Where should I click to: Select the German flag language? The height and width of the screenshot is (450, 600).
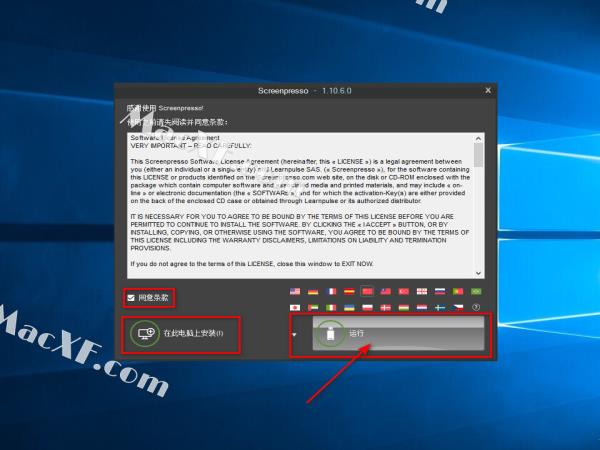(x=313, y=292)
